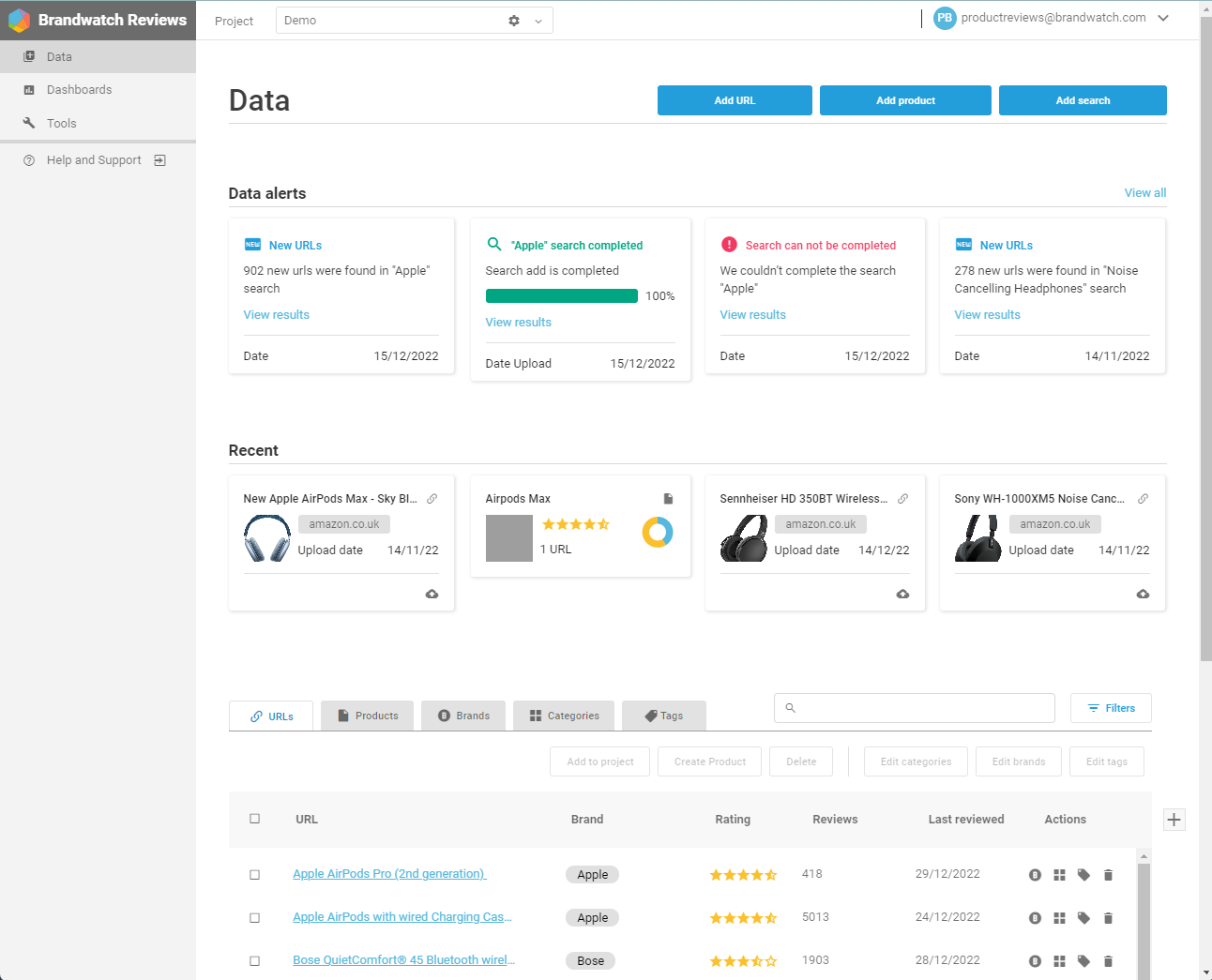Expand the user account menu chevron

pos(1163,18)
